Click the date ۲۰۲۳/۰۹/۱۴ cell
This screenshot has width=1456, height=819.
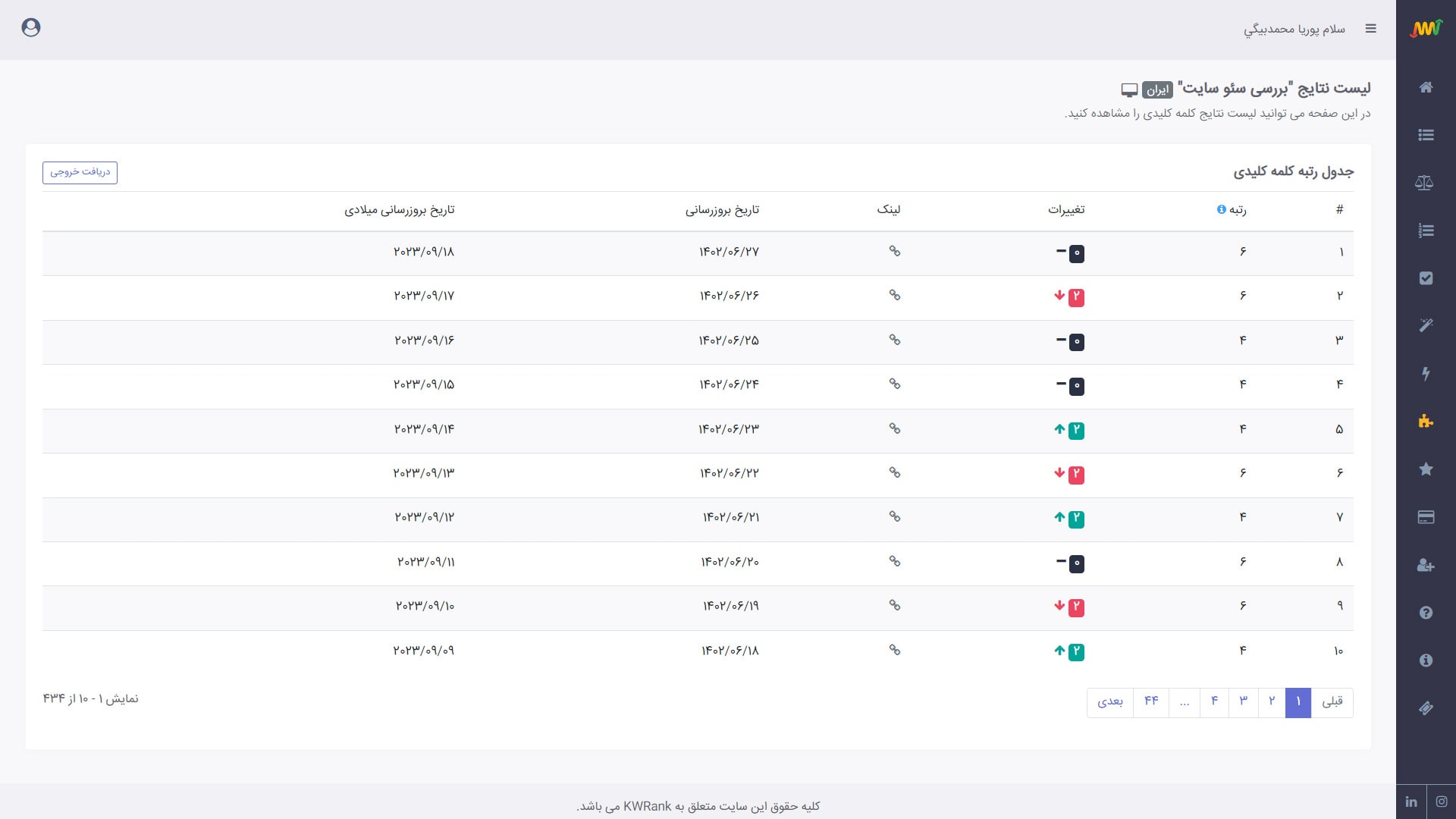(425, 429)
